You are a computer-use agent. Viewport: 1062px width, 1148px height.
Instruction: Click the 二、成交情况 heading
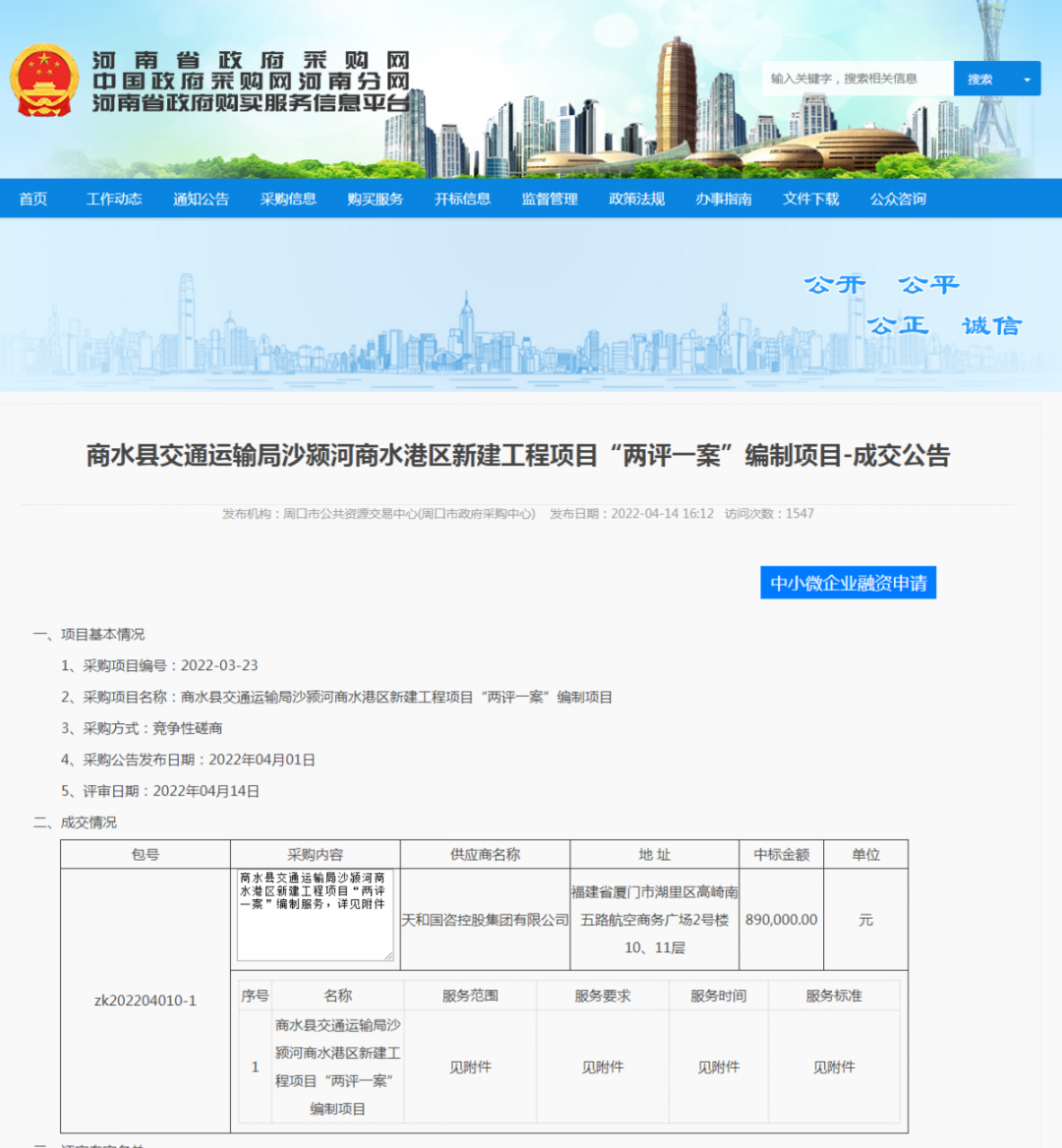(75, 823)
